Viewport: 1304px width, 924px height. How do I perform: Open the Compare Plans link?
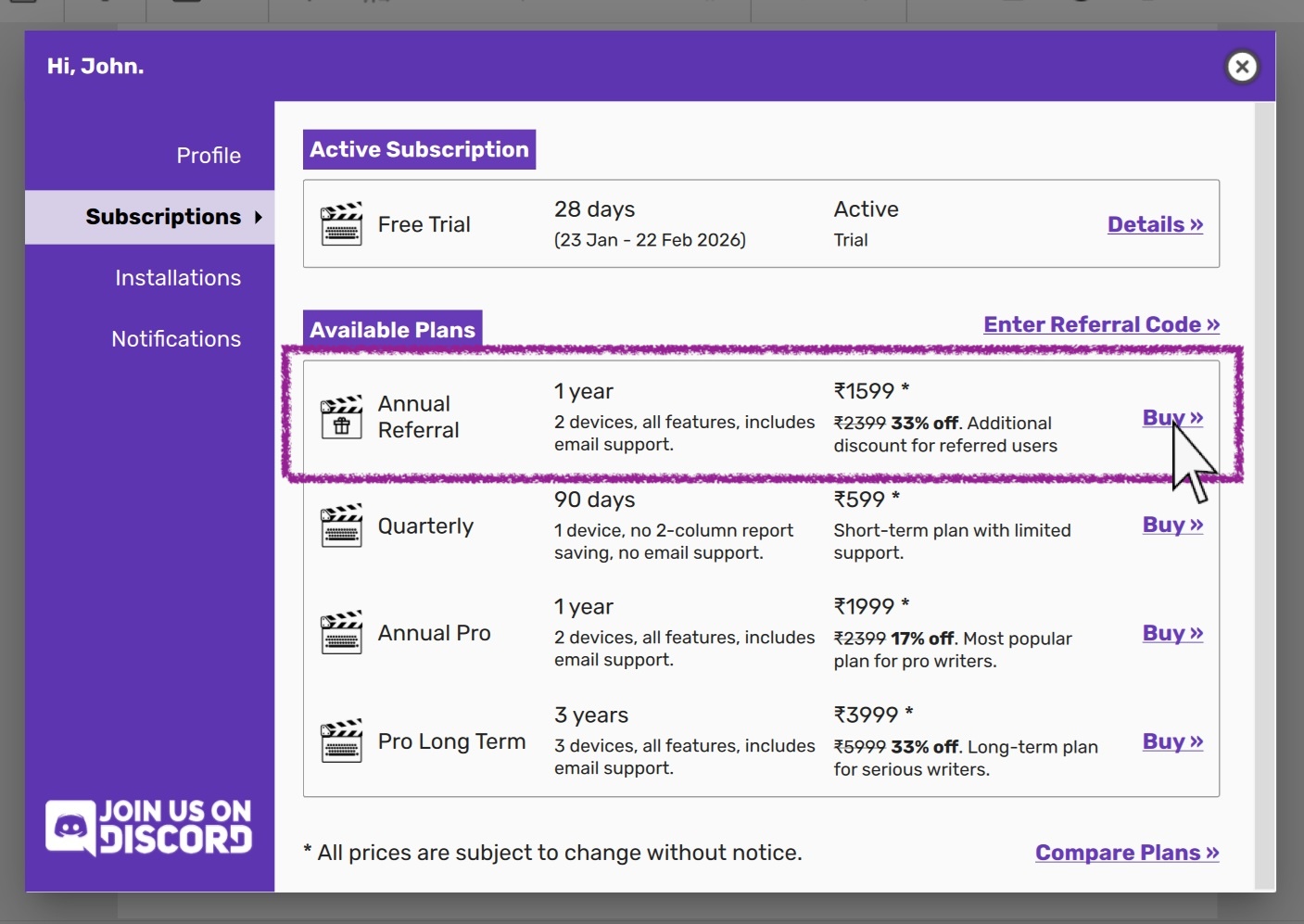[x=1126, y=853]
